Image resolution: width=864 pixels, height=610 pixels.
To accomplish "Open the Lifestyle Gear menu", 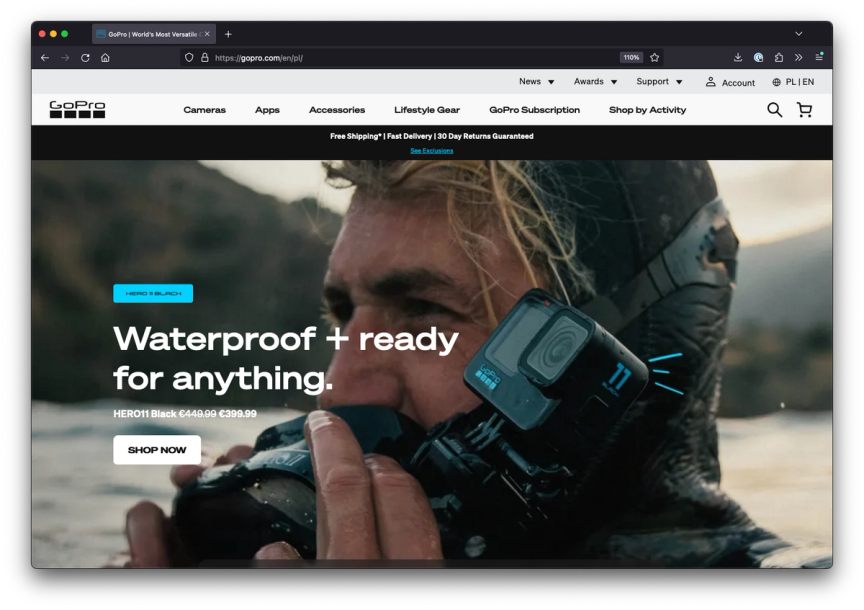I will (427, 110).
